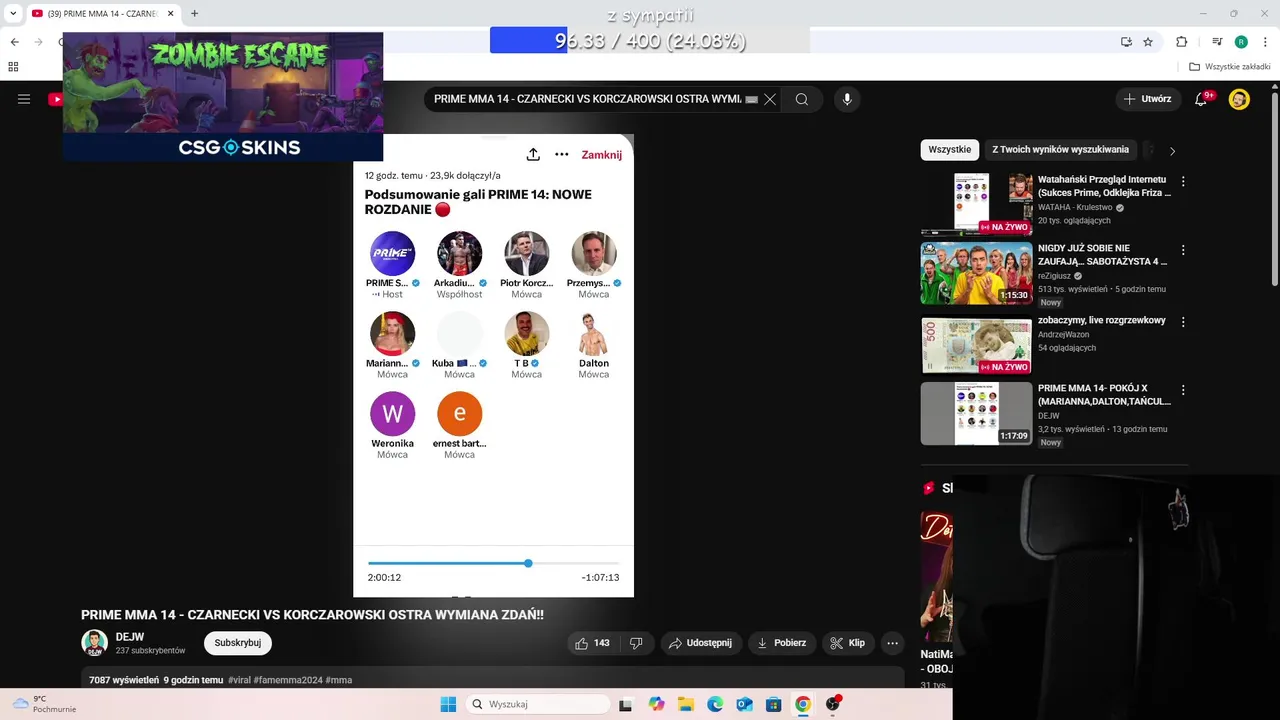Open the weather widget 9°C Pochmurnie

[x=45, y=704]
